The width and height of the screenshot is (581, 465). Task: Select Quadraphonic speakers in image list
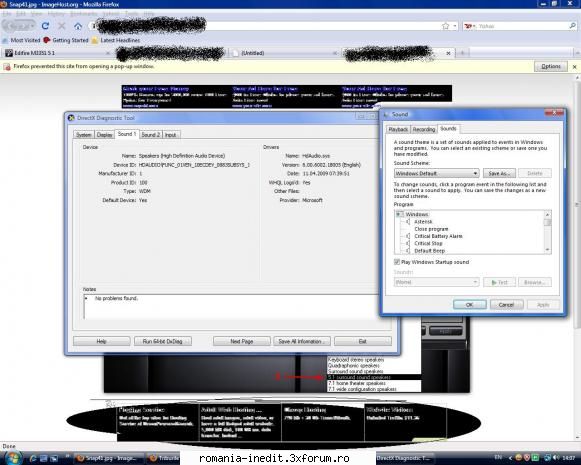374,365
